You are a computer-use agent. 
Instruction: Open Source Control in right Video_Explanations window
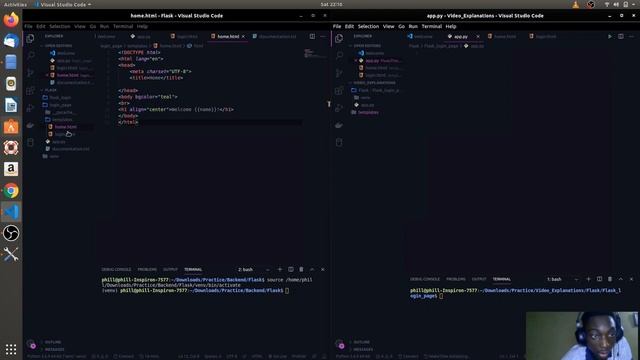coord(339,73)
